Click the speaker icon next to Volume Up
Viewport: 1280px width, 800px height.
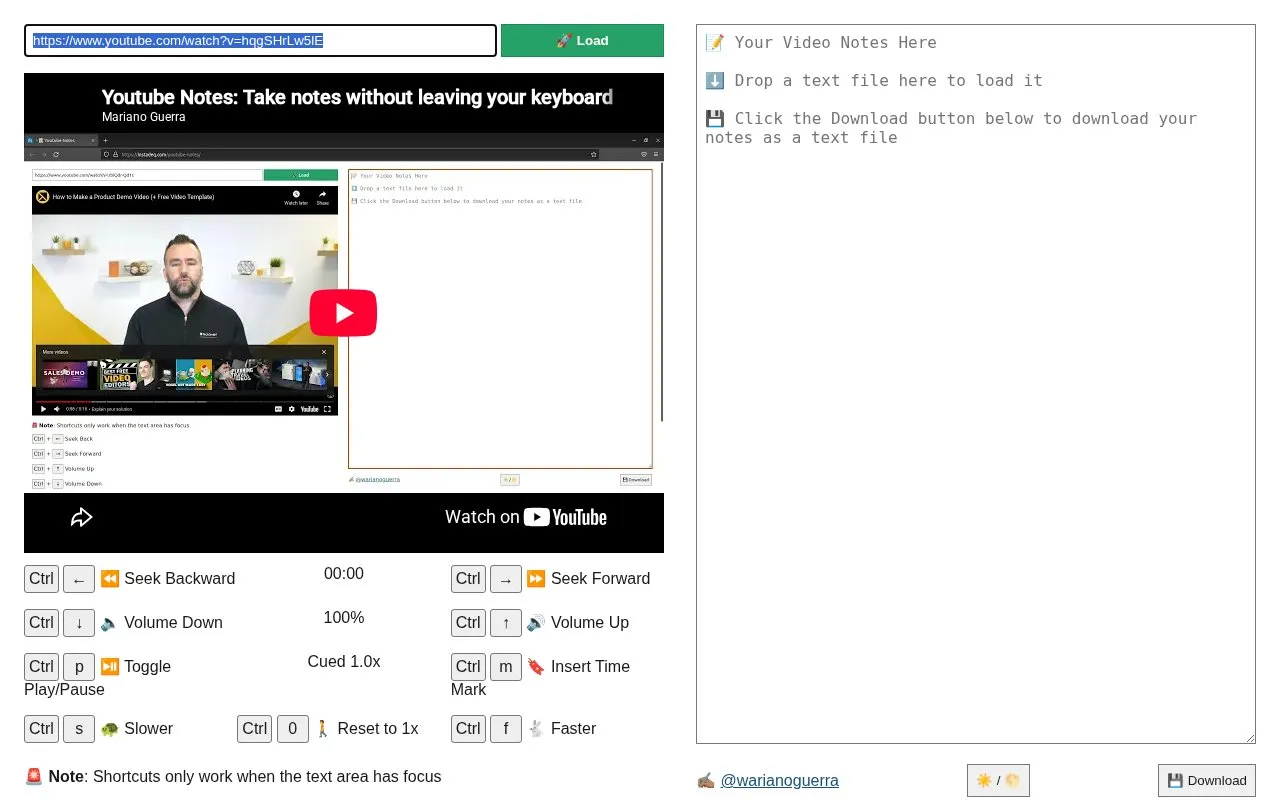click(x=536, y=623)
